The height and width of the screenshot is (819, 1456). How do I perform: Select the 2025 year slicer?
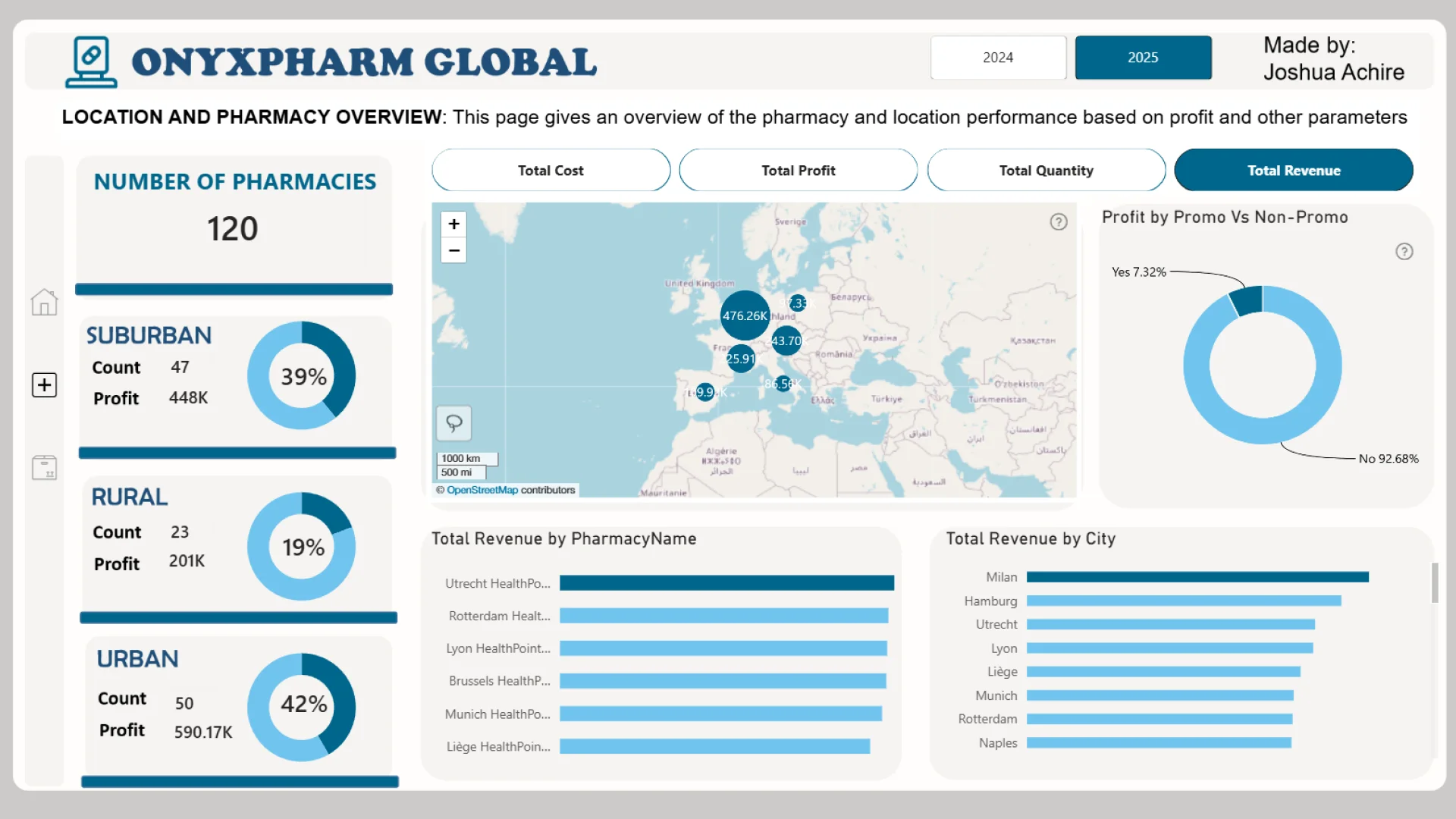pyautogui.click(x=1143, y=58)
